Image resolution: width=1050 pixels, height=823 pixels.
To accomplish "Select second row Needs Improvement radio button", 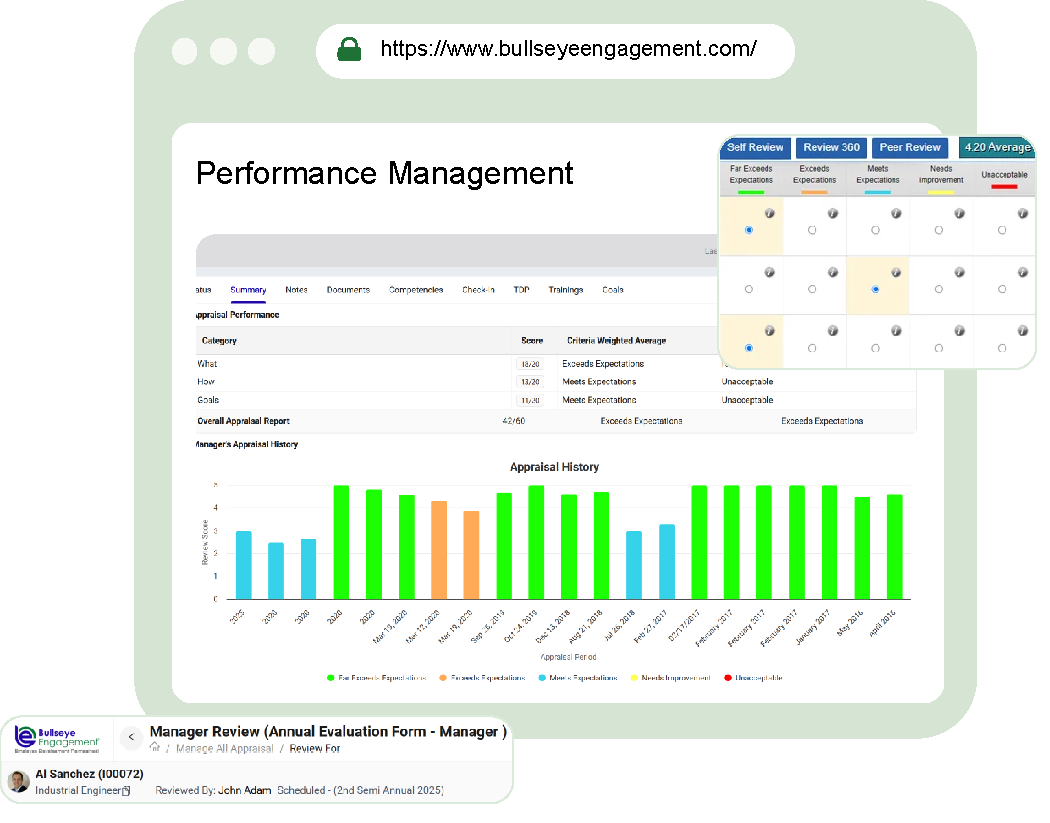I will pos(938,289).
